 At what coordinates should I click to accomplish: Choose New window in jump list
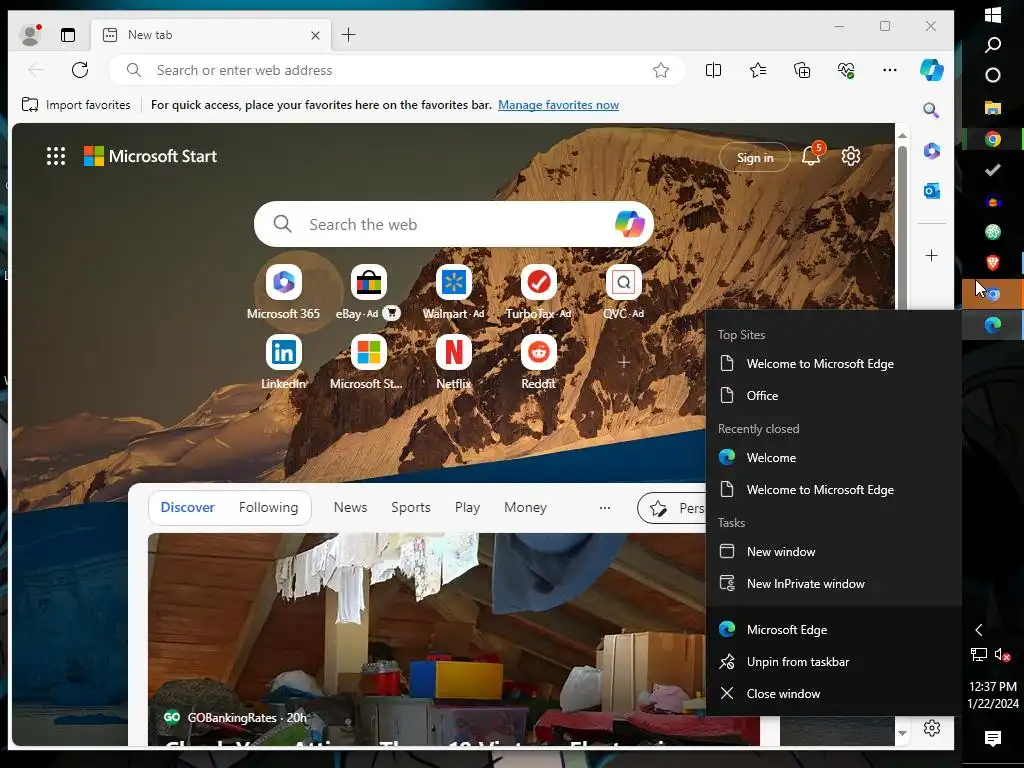[x=833, y=552]
